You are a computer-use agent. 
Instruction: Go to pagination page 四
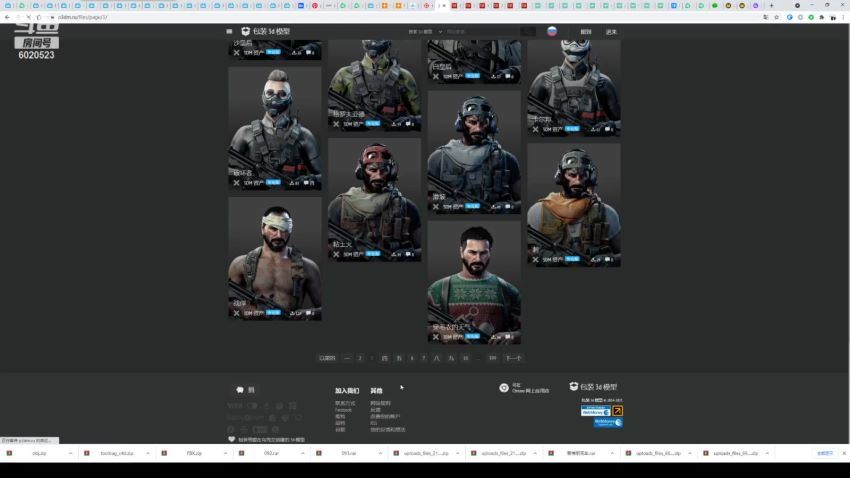(384, 358)
